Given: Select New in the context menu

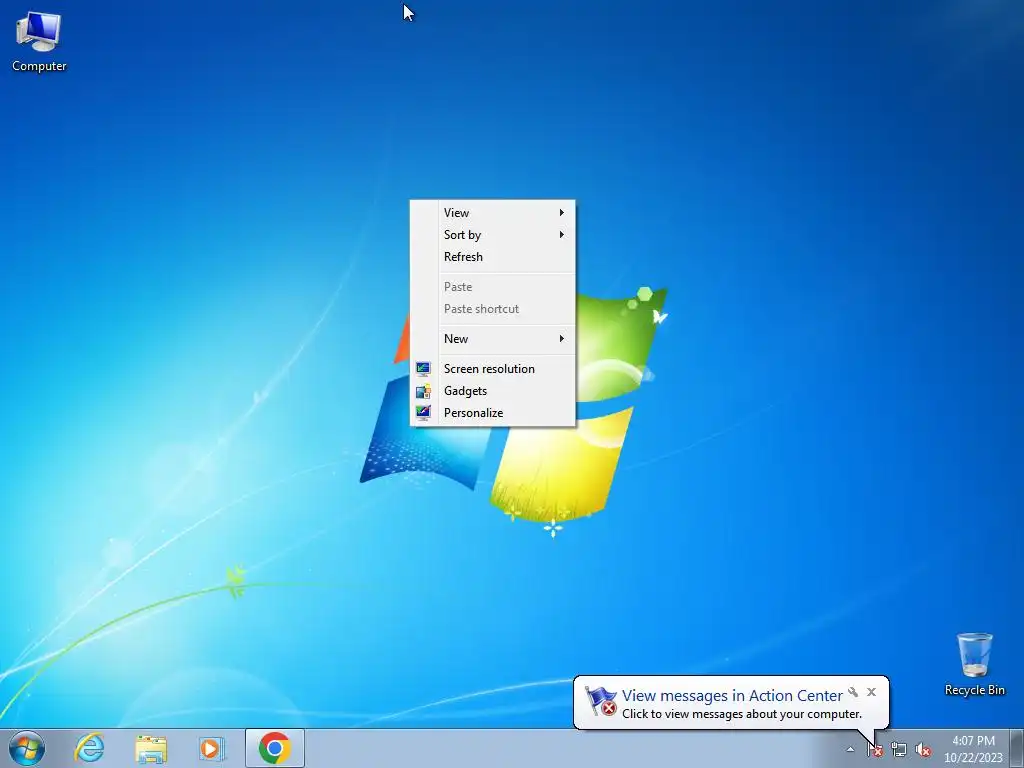Looking at the screenshot, I should click(x=492, y=338).
